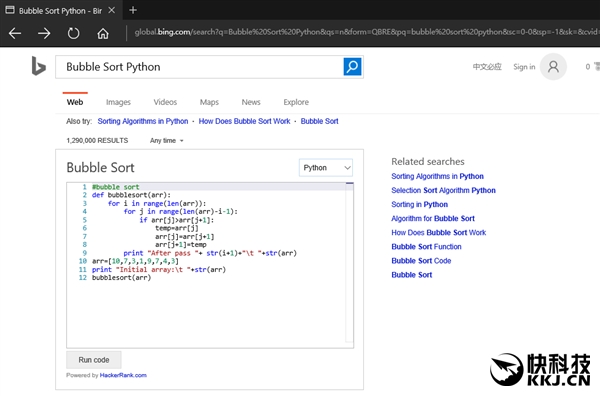Click the Run code button
600x396 pixels.
94,360
